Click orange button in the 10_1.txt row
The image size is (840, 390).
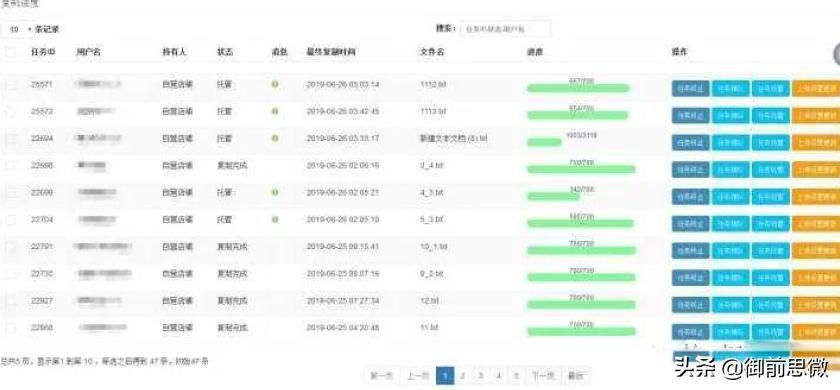(816, 250)
